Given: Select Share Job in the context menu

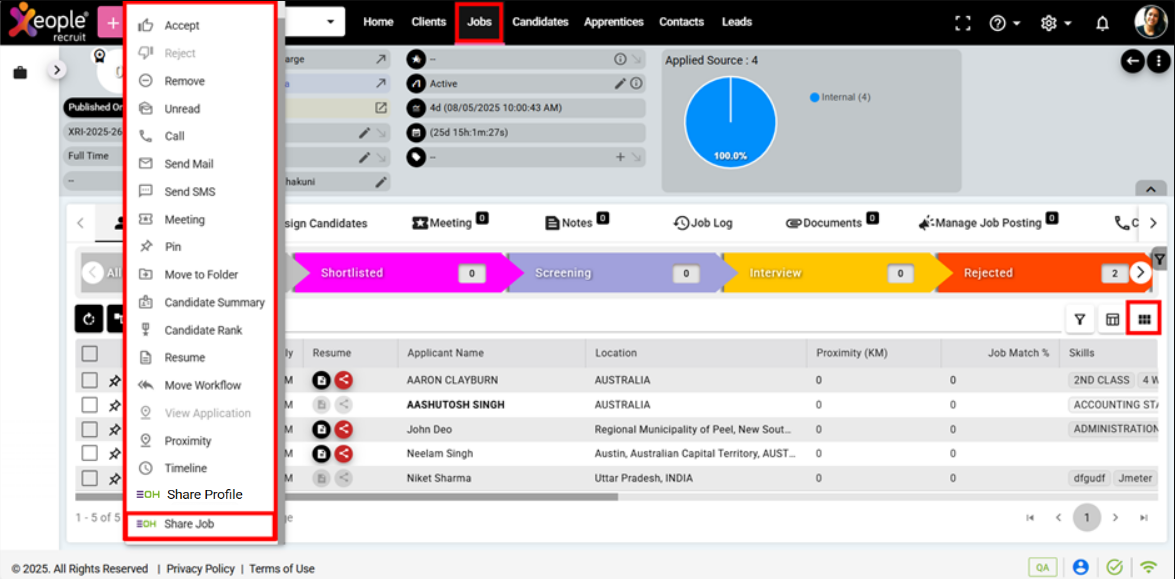Looking at the screenshot, I should [189, 524].
